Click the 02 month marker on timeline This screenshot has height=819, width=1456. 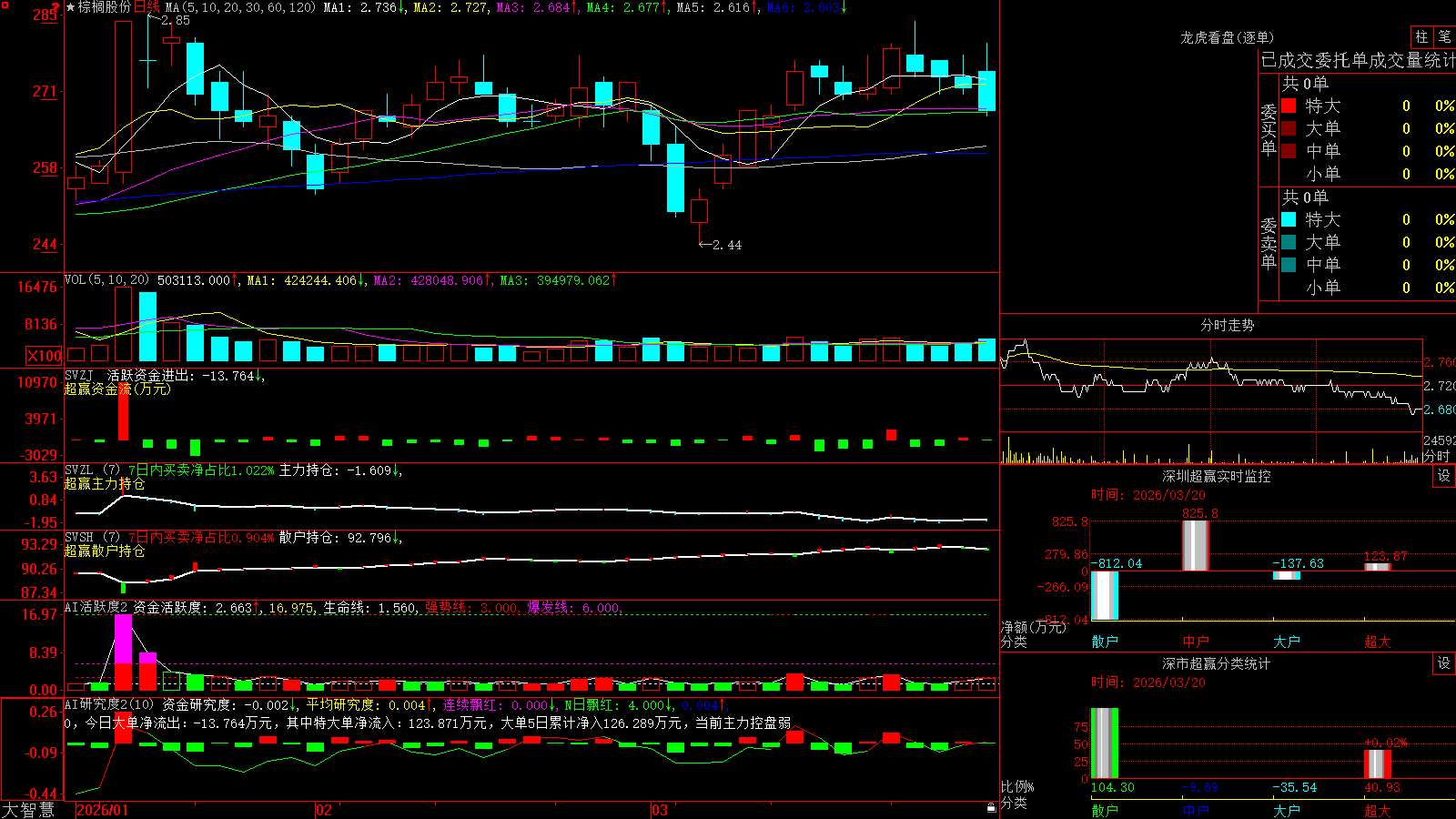coord(323,810)
